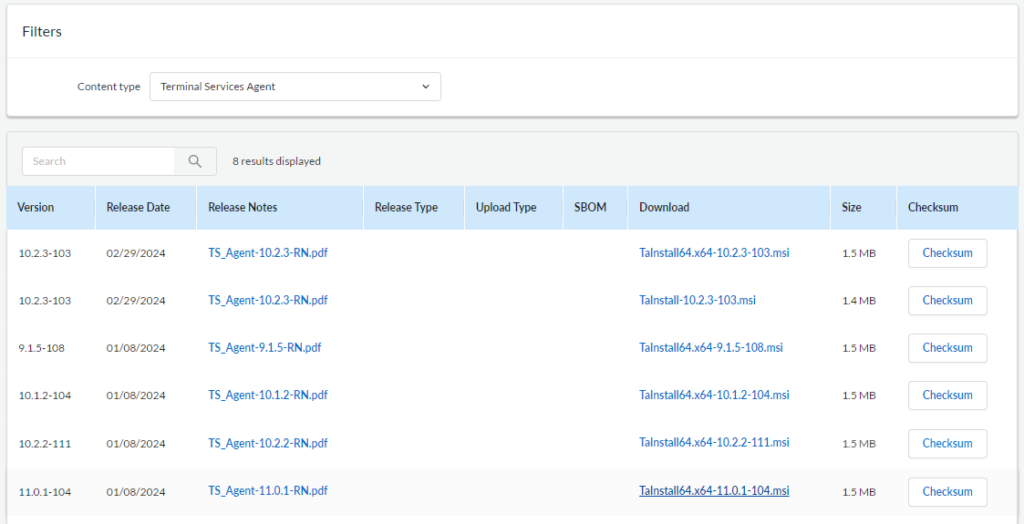1024x524 pixels.
Task: Focus the Search text field
Action: [99, 161]
